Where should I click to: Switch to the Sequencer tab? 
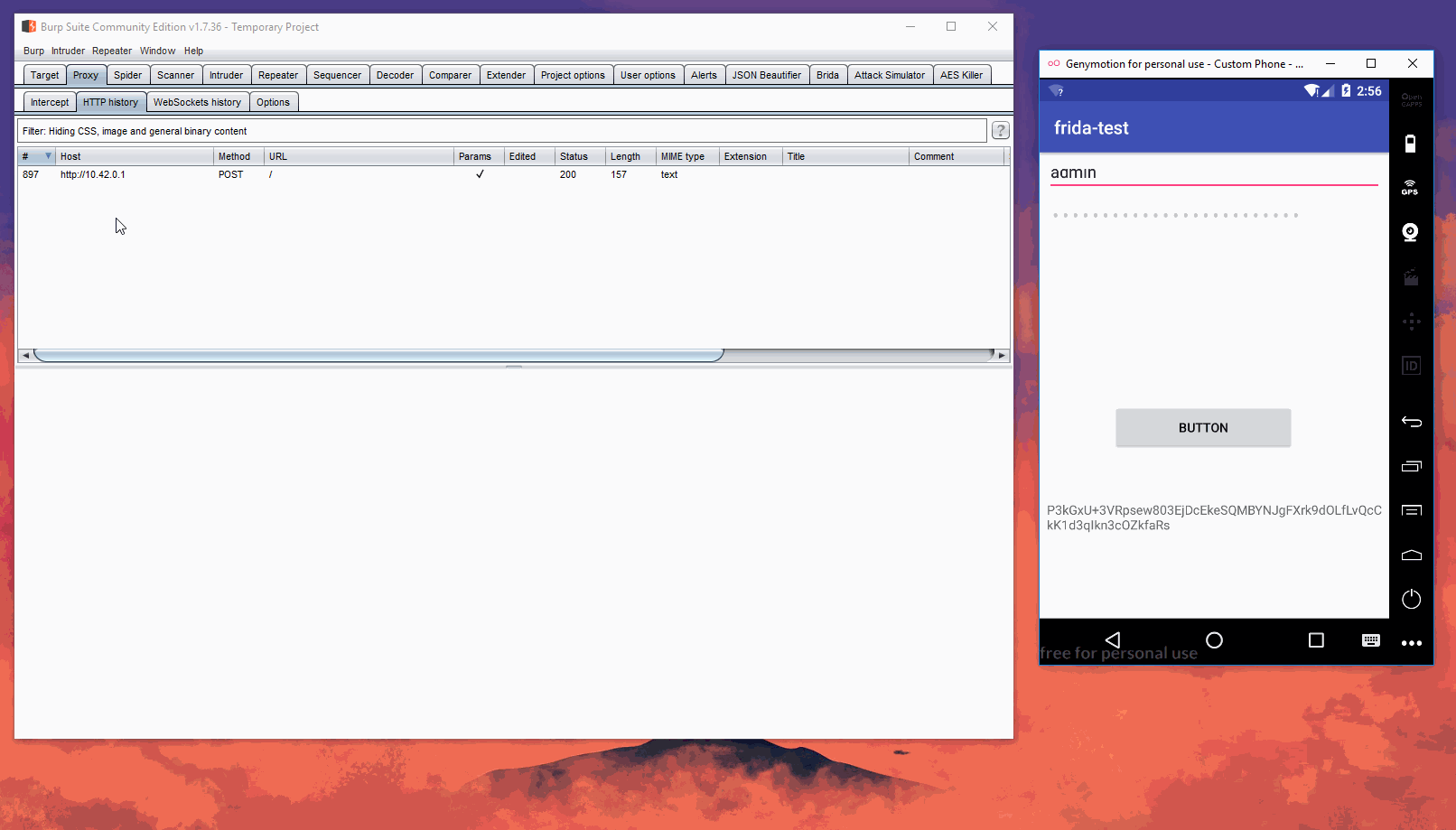click(x=337, y=75)
